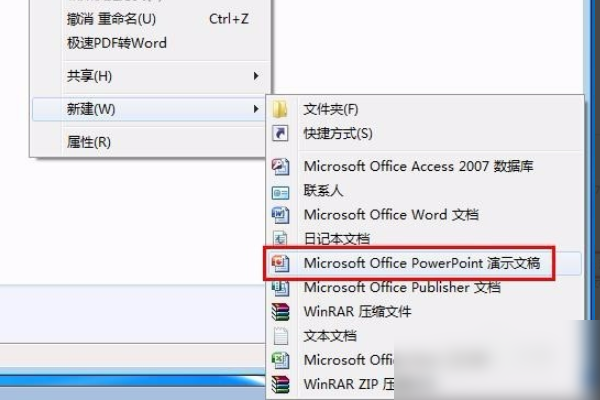
Task: Create a WinRAR 压缩文件 archive
Action: tap(425, 312)
